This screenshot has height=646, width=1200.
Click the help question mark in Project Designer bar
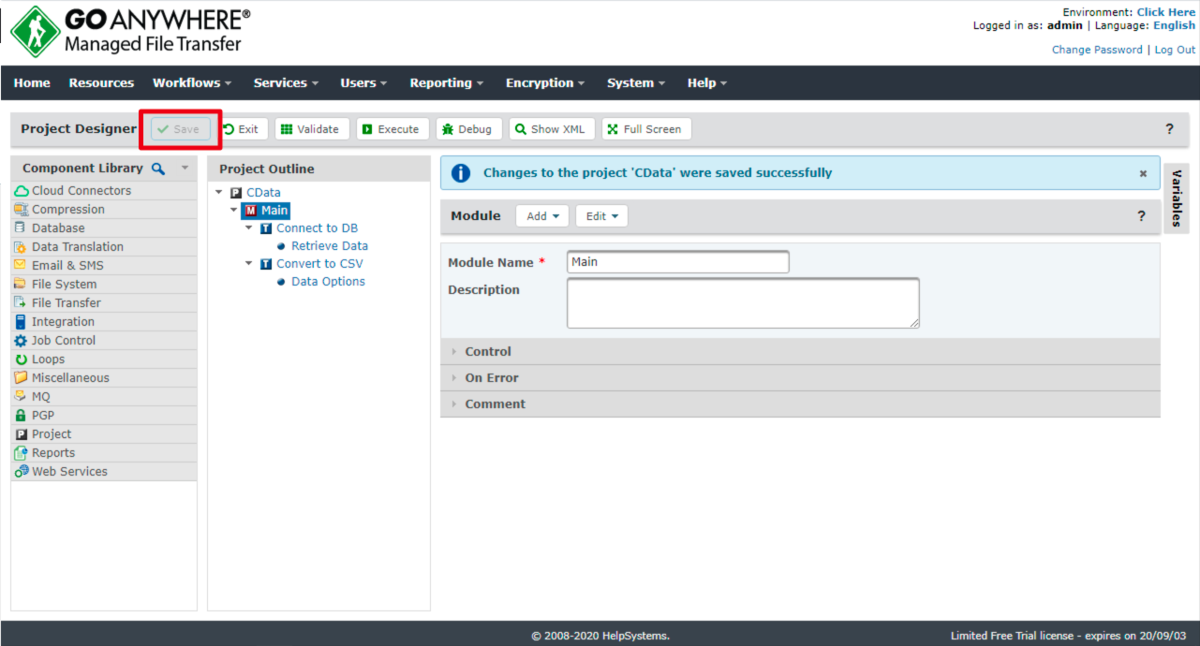[x=1170, y=129]
